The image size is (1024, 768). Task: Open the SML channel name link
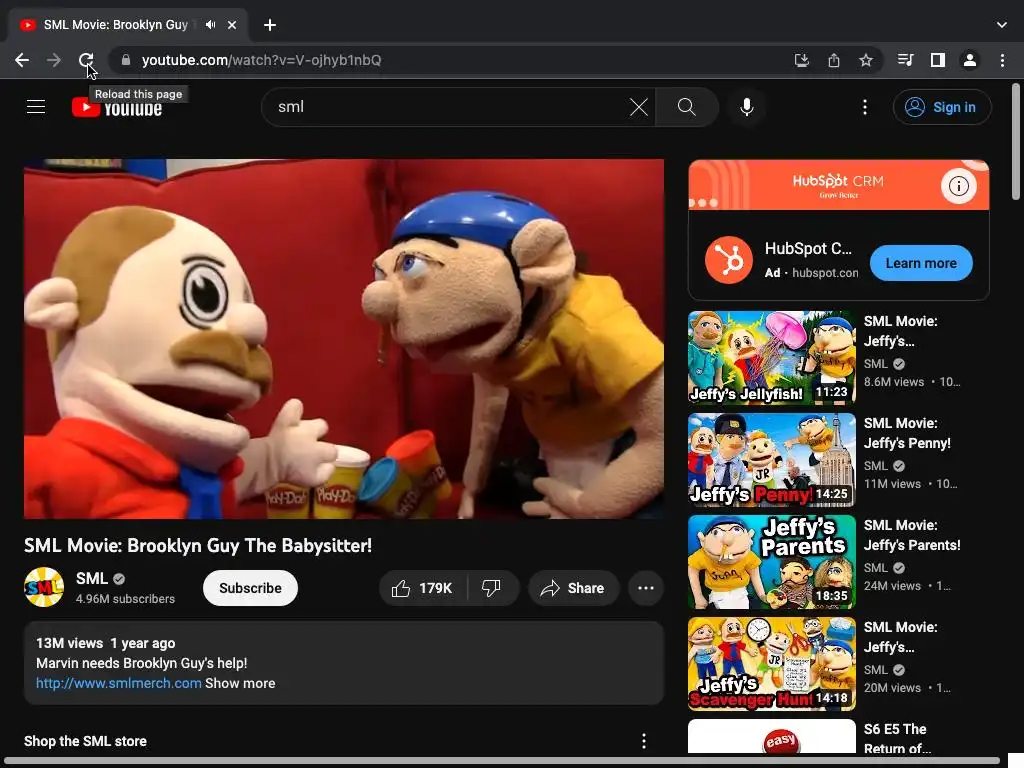91,579
